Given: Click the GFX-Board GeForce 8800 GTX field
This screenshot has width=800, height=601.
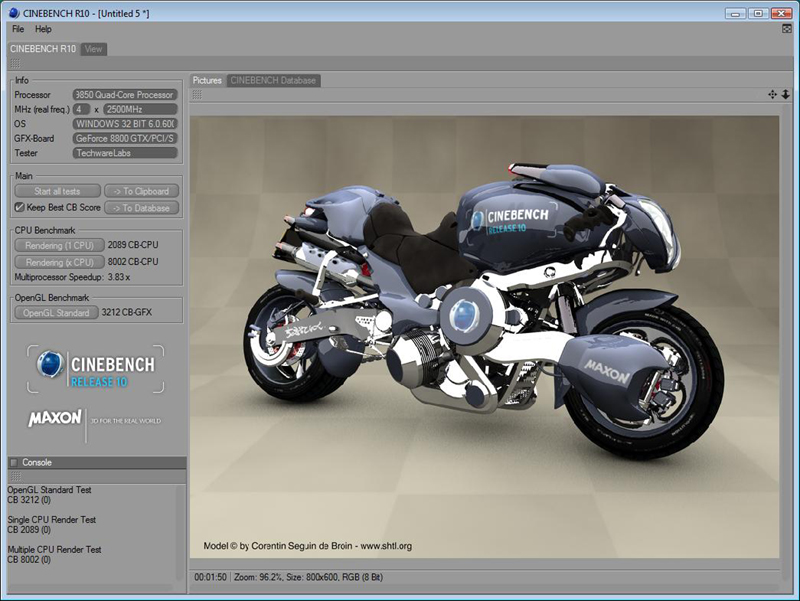Looking at the screenshot, I should 125,138.
